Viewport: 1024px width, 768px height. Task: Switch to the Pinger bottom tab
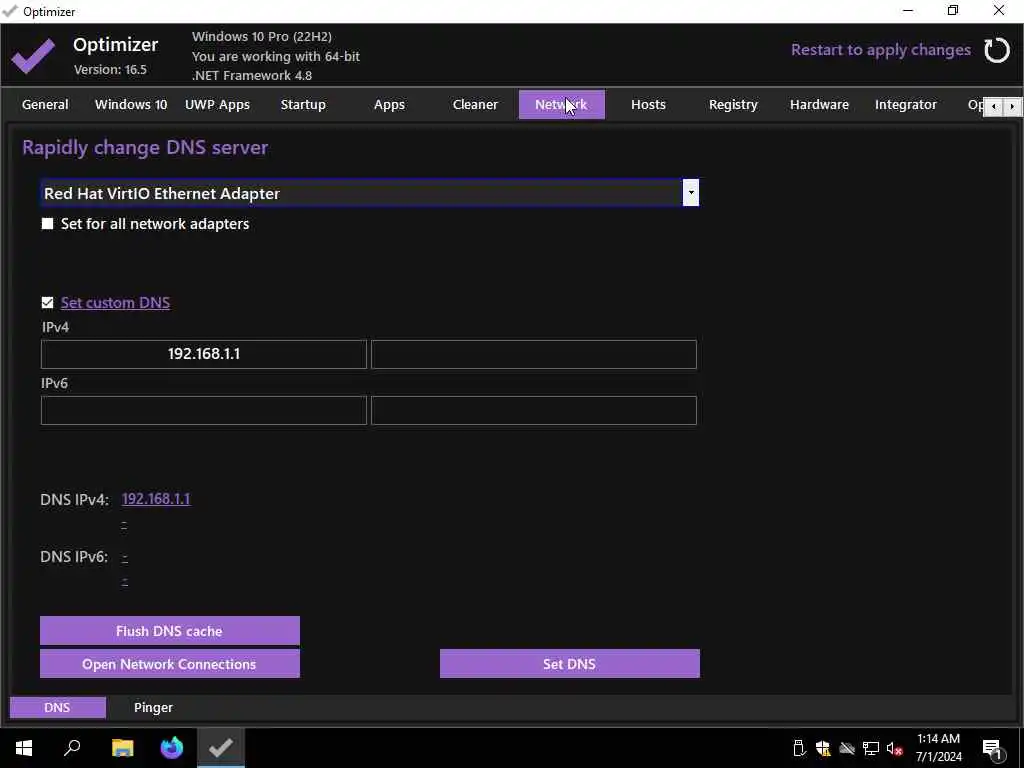pos(153,707)
